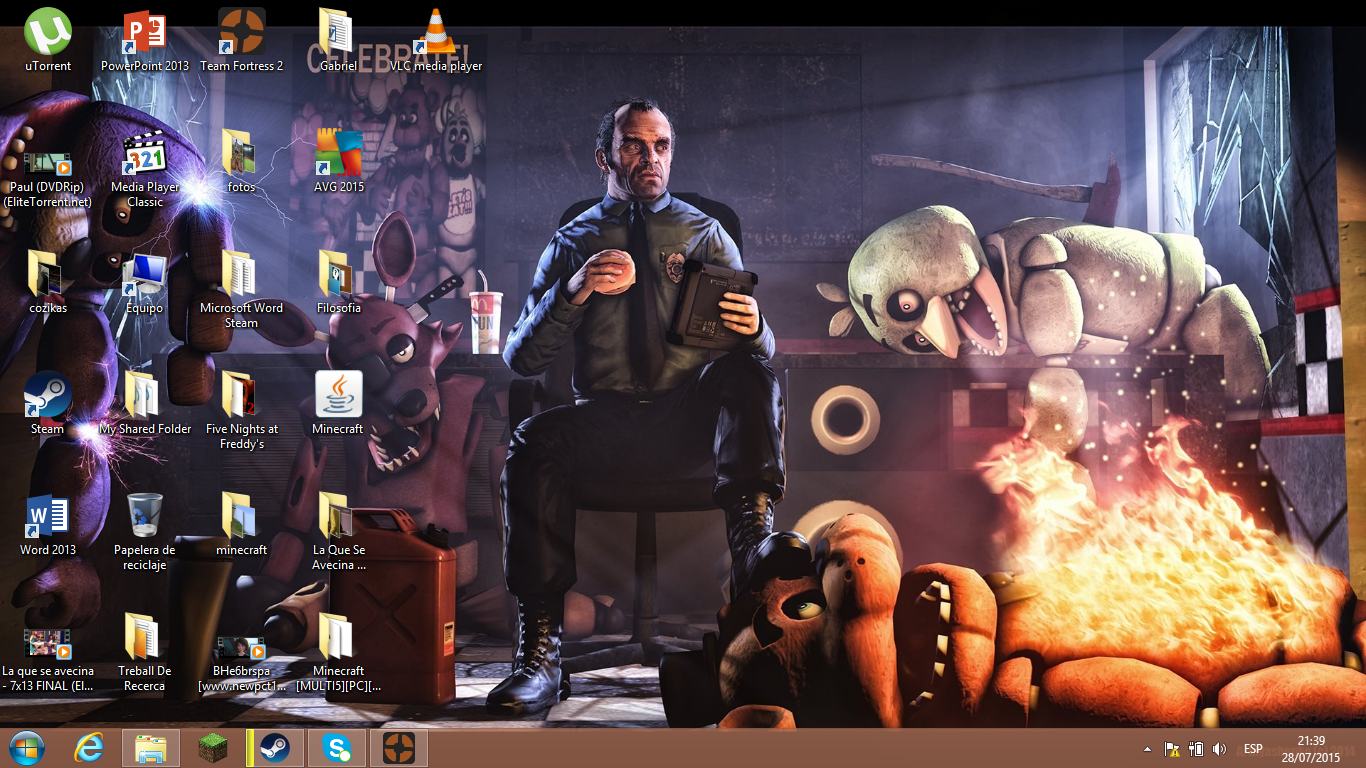Select the Equipo computer icon
The width and height of the screenshot is (1366, 768).
click(144, 275)
